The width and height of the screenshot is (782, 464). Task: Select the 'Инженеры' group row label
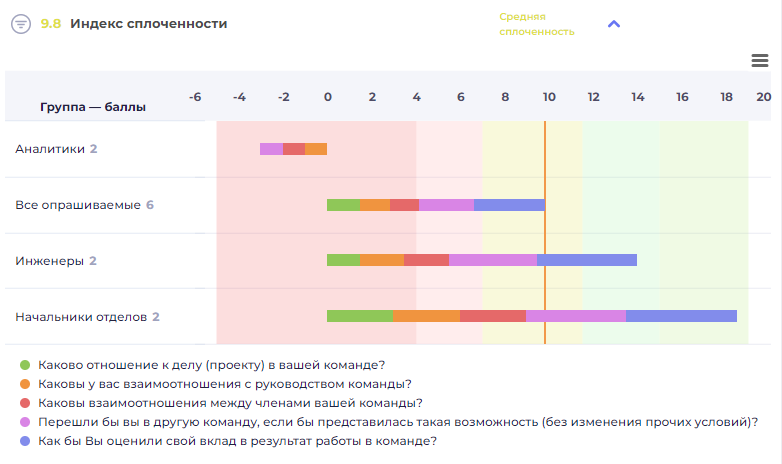point(49,261)
